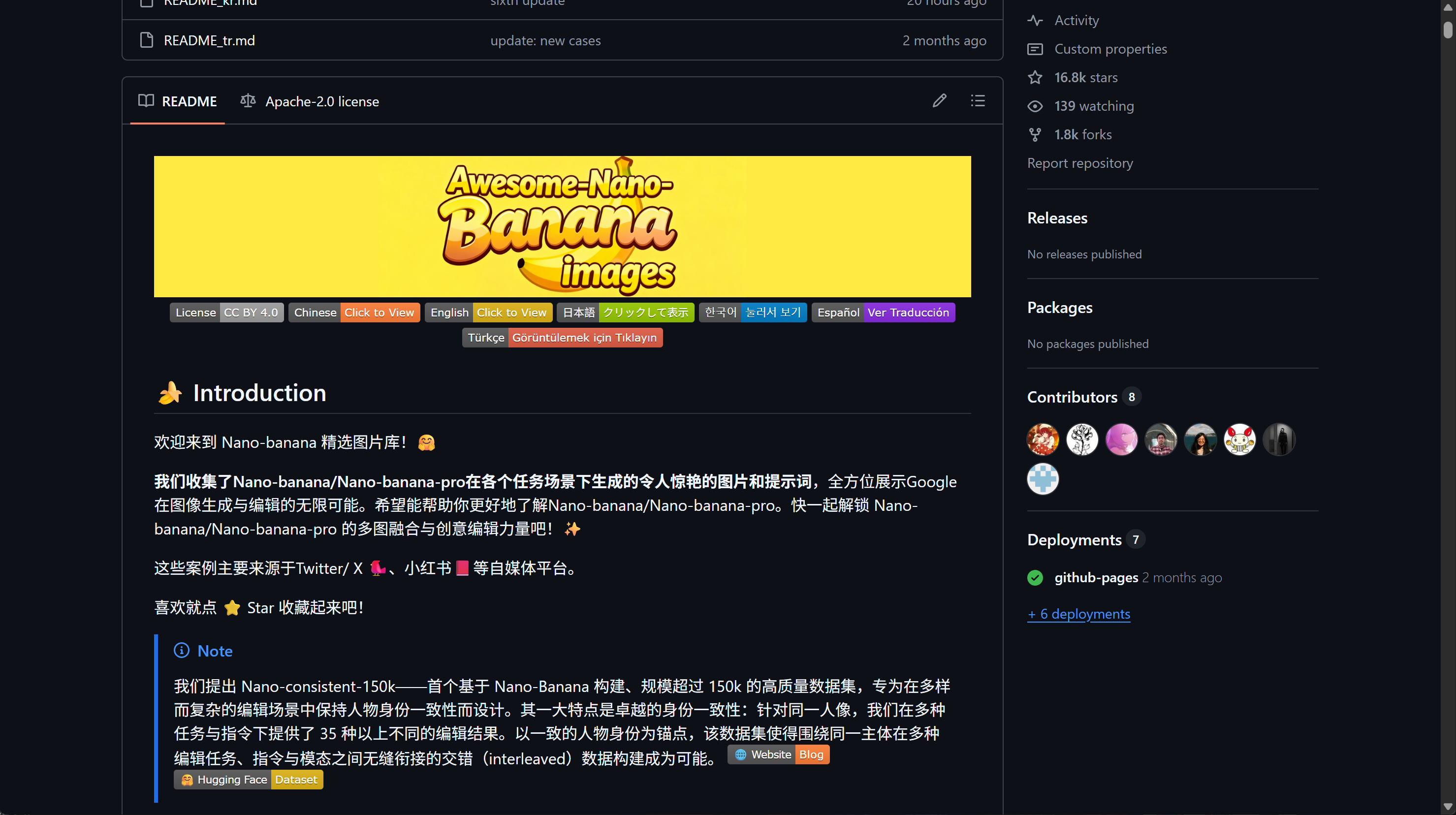Click the 'No releases published' text
Screen dimensions: 1456x815
[1084, 254]
